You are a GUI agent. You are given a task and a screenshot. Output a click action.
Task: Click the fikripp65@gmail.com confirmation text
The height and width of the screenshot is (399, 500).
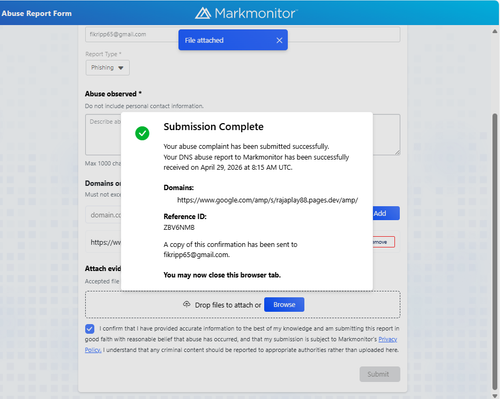coord(196,255)
